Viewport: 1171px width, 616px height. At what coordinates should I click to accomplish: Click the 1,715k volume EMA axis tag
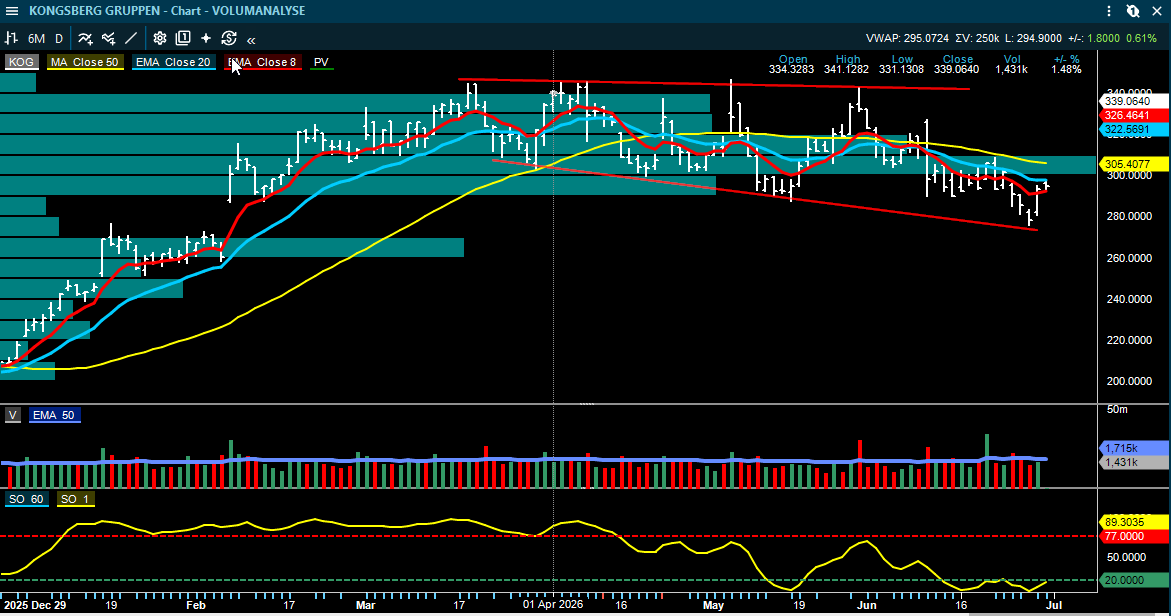(1132, 448)
